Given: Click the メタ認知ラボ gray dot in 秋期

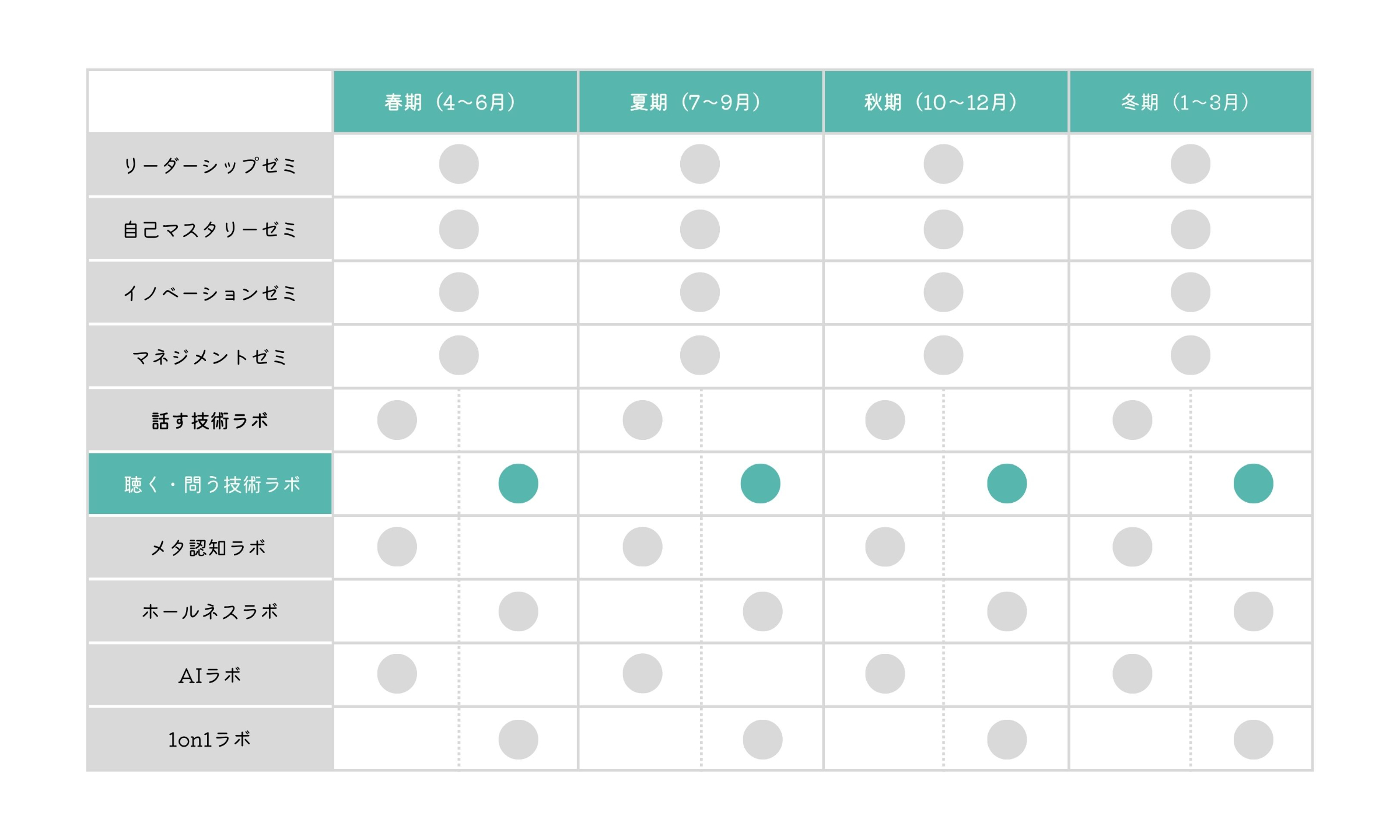Looking at the screenshot, I should [885, 547].
